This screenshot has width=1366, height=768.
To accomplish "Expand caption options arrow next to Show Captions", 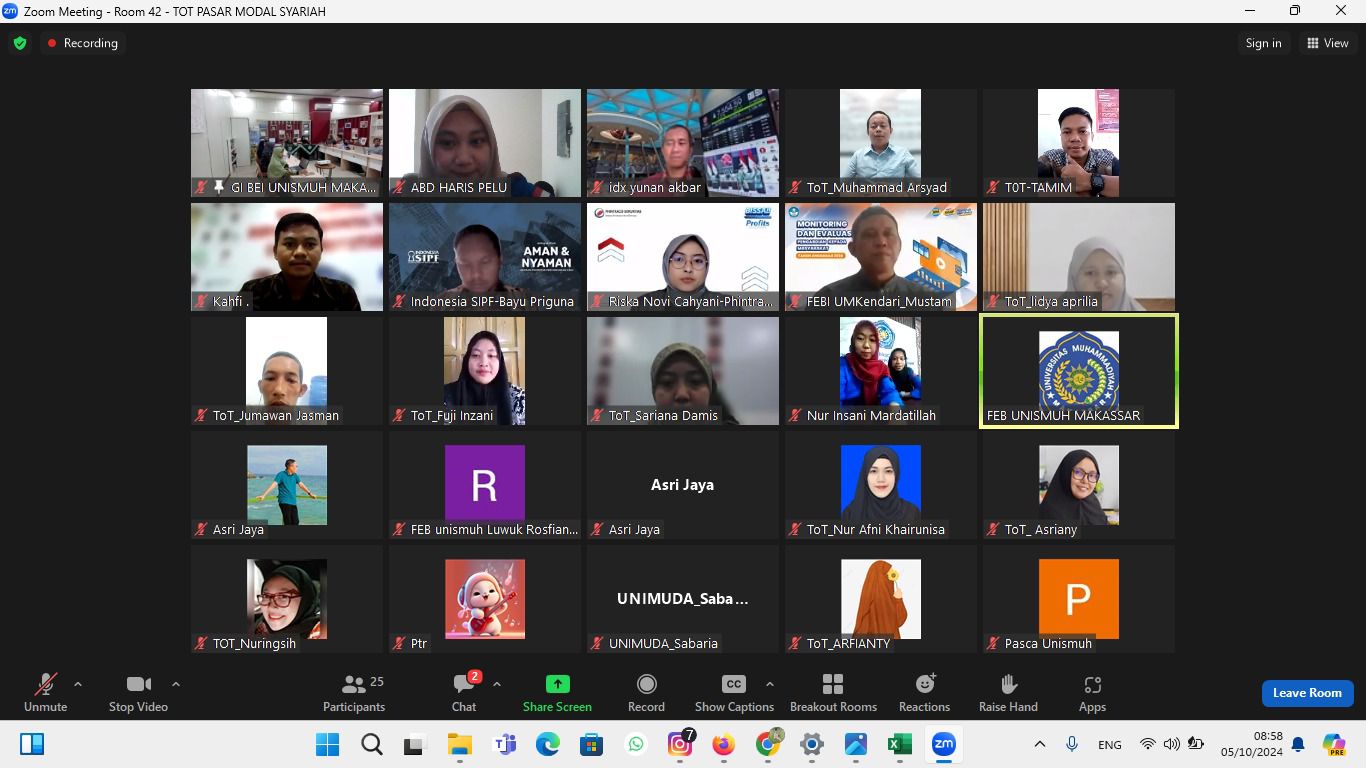I will [769, 685].
